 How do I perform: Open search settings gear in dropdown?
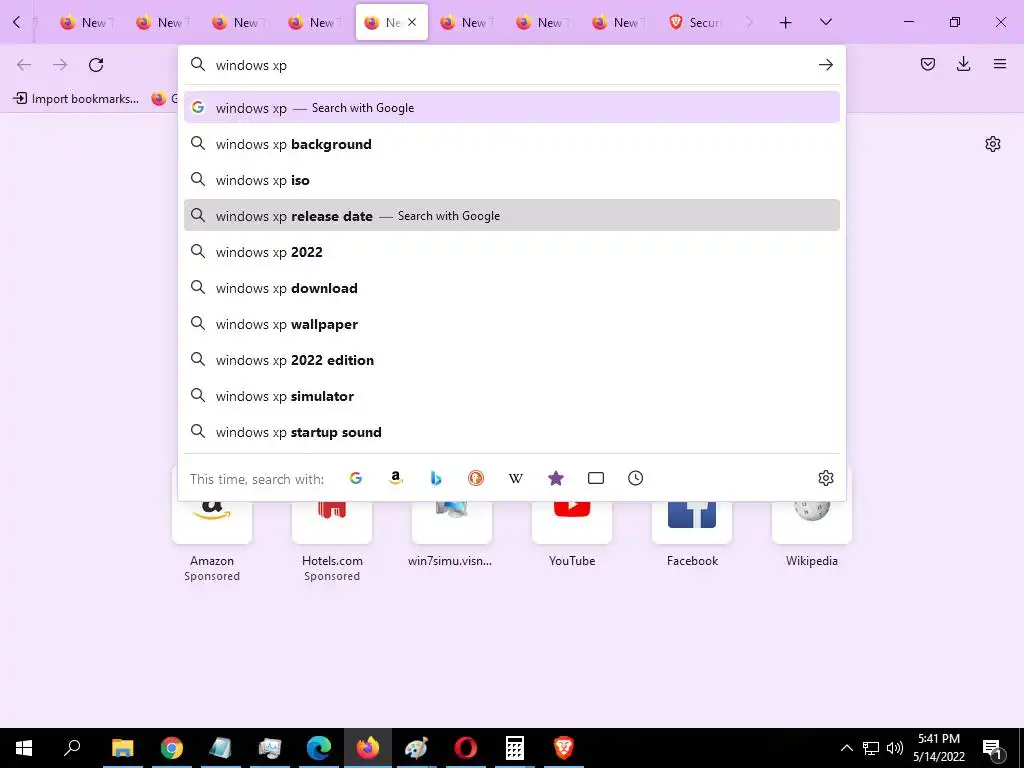[825, 478]
